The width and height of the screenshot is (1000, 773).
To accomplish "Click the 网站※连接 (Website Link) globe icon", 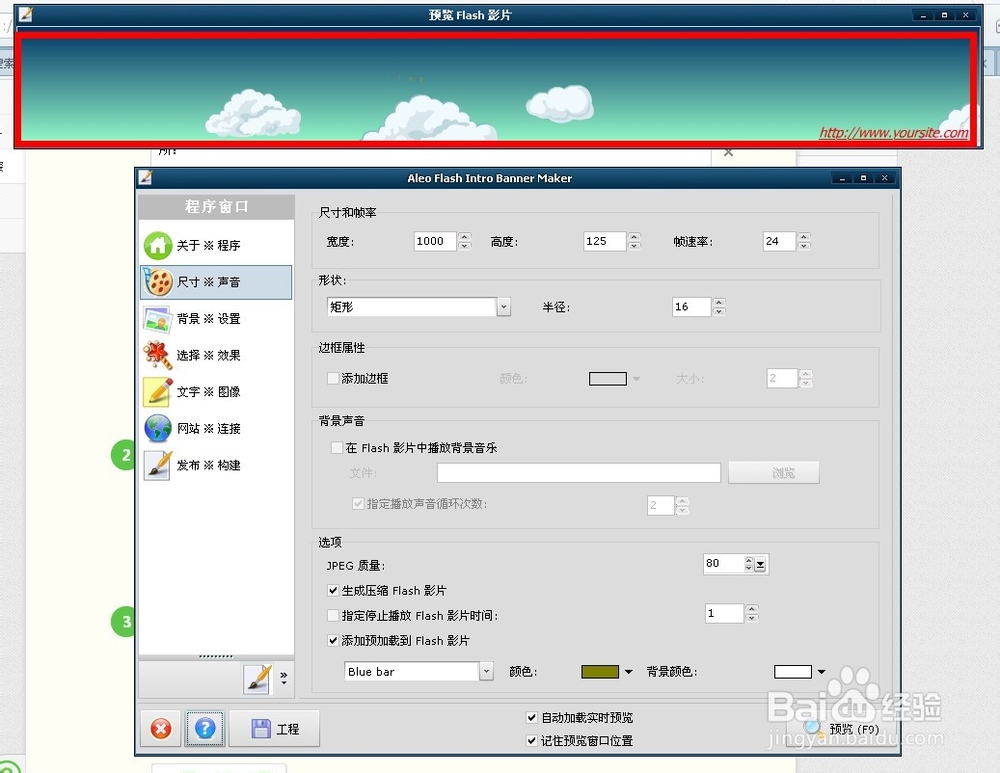I will (x=157, y=428).
